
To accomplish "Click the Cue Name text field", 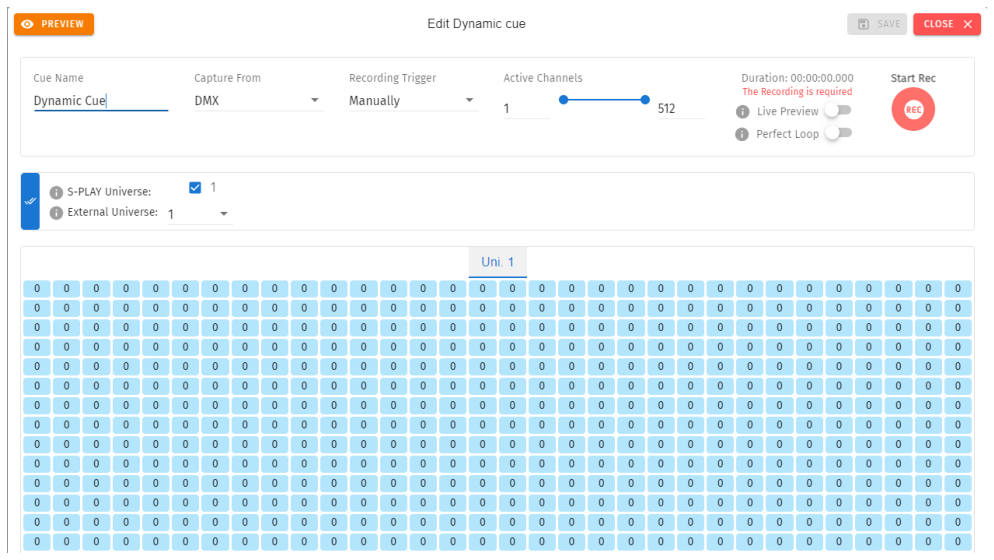I will (x=101, y=101).
